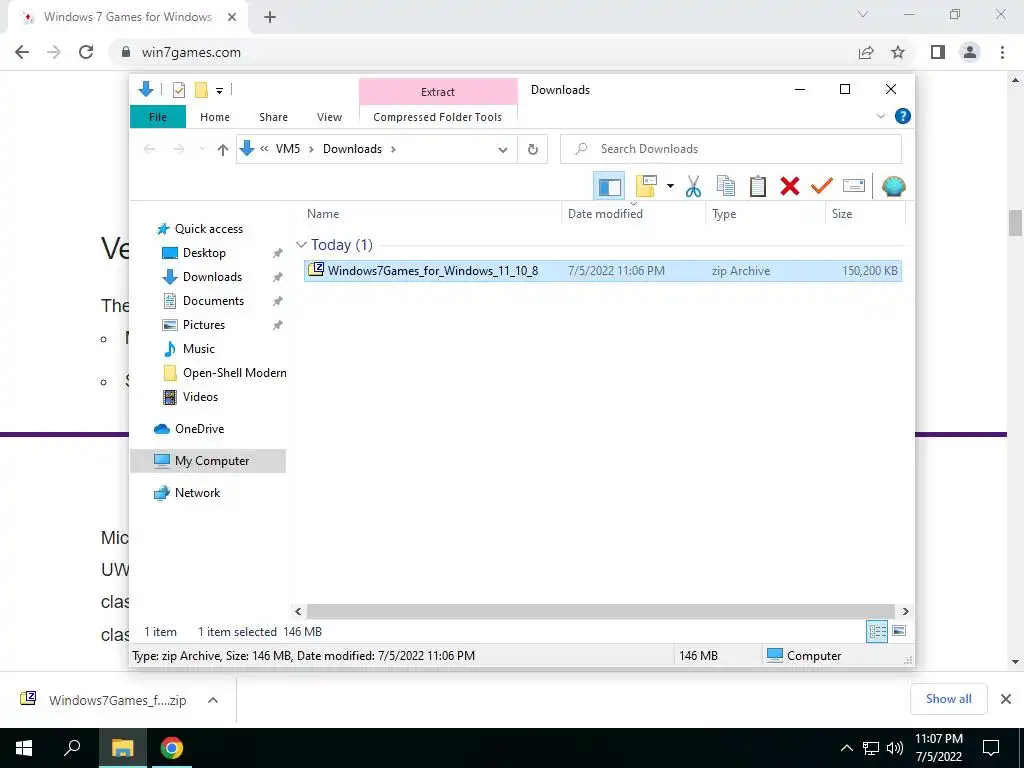Sort by the Name column header
Viewport: 1024px width, 768px height.
click(x=431, y=214)
